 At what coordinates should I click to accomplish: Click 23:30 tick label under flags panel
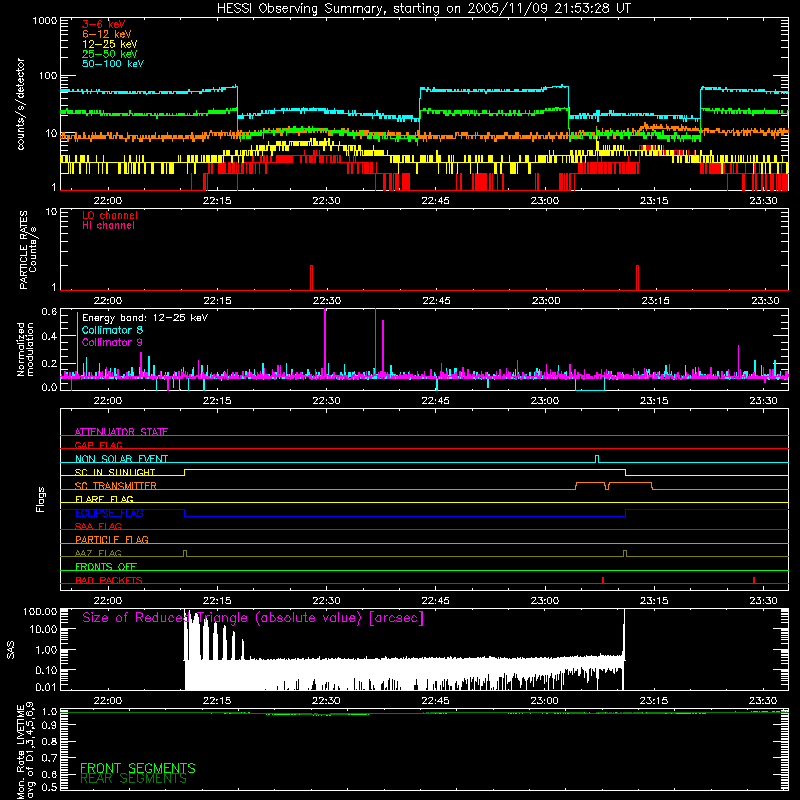tap(763, 601)
